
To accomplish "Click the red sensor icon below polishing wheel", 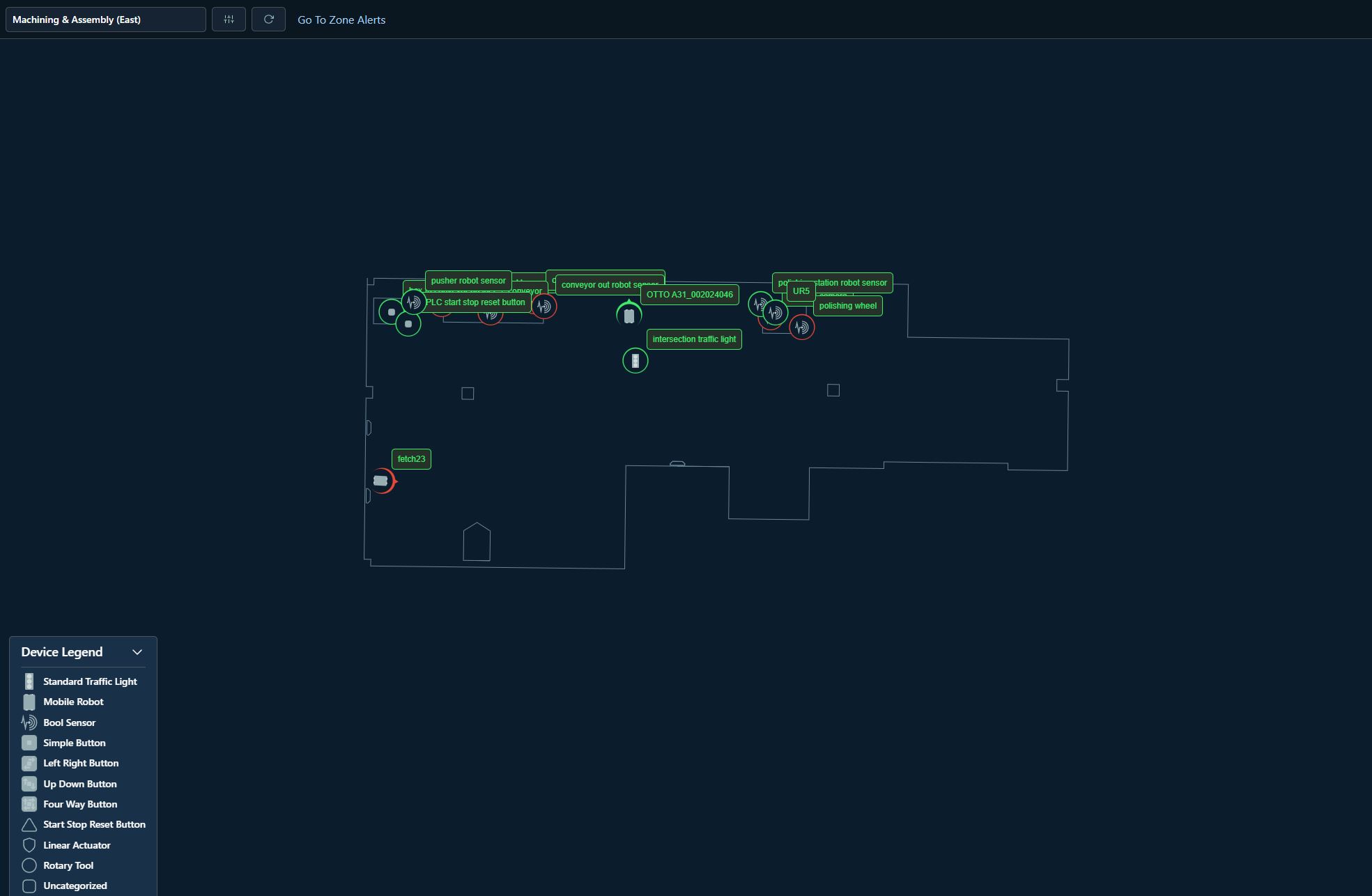I will 802,327.
